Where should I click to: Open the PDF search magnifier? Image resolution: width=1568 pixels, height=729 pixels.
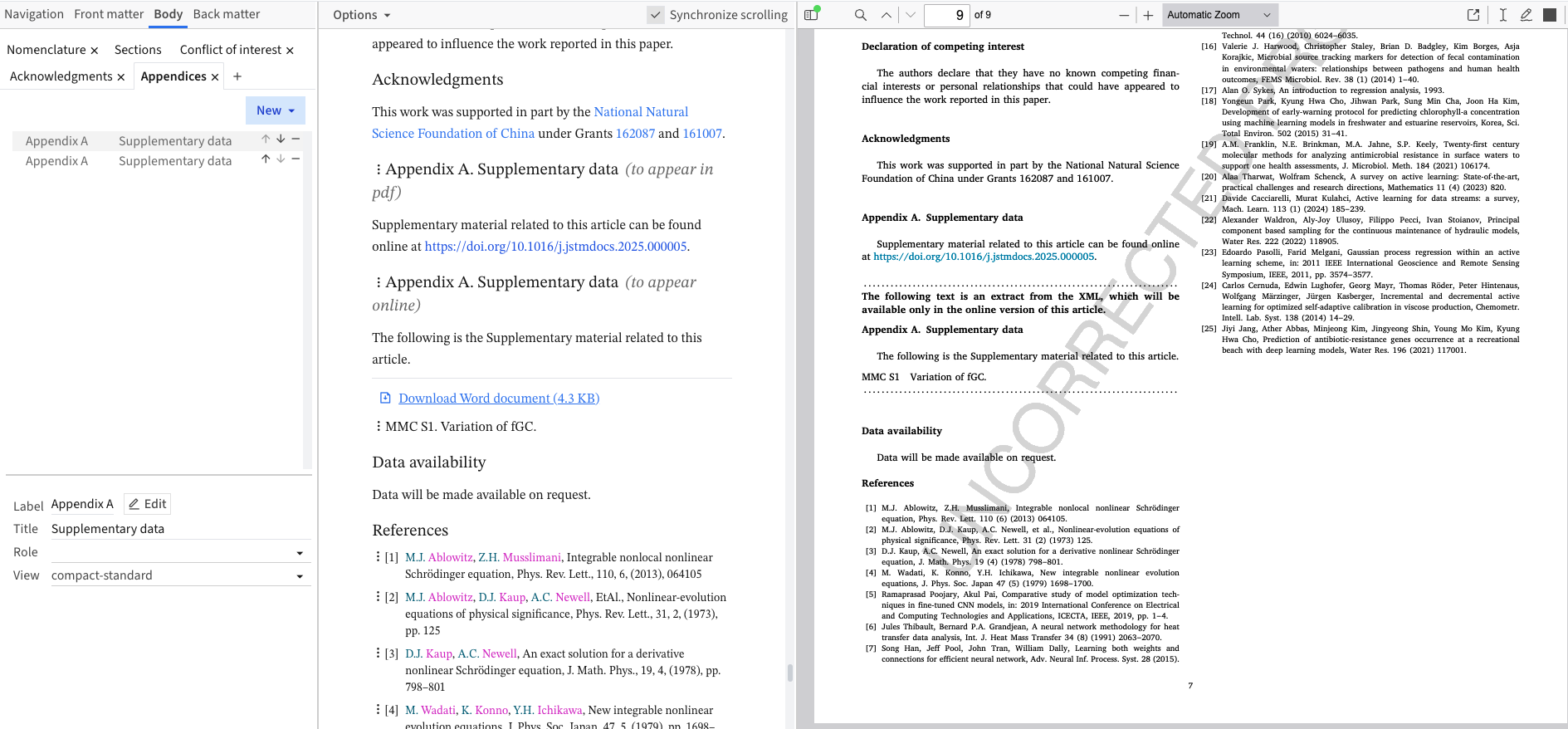[860, 15]
